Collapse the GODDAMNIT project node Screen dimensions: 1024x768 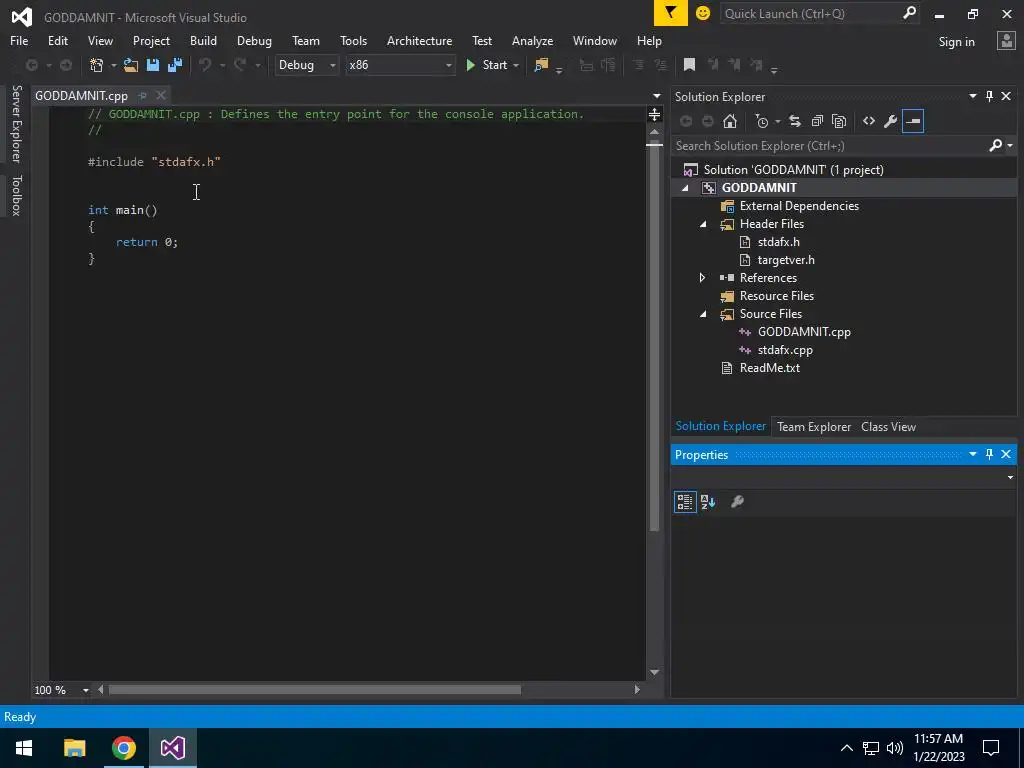point(685,188)
